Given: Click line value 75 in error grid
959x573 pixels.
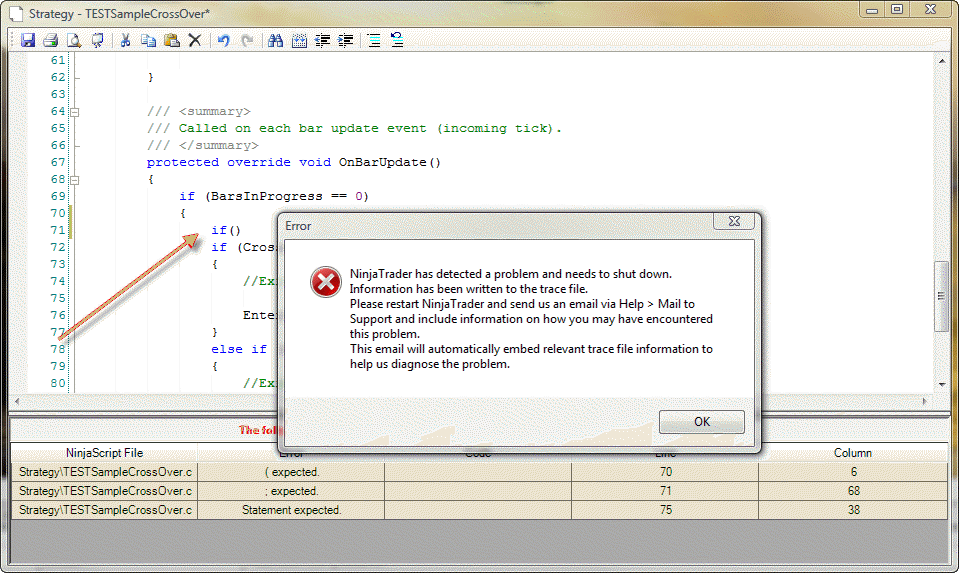Looking at the screenshot, I should (665, 510).
